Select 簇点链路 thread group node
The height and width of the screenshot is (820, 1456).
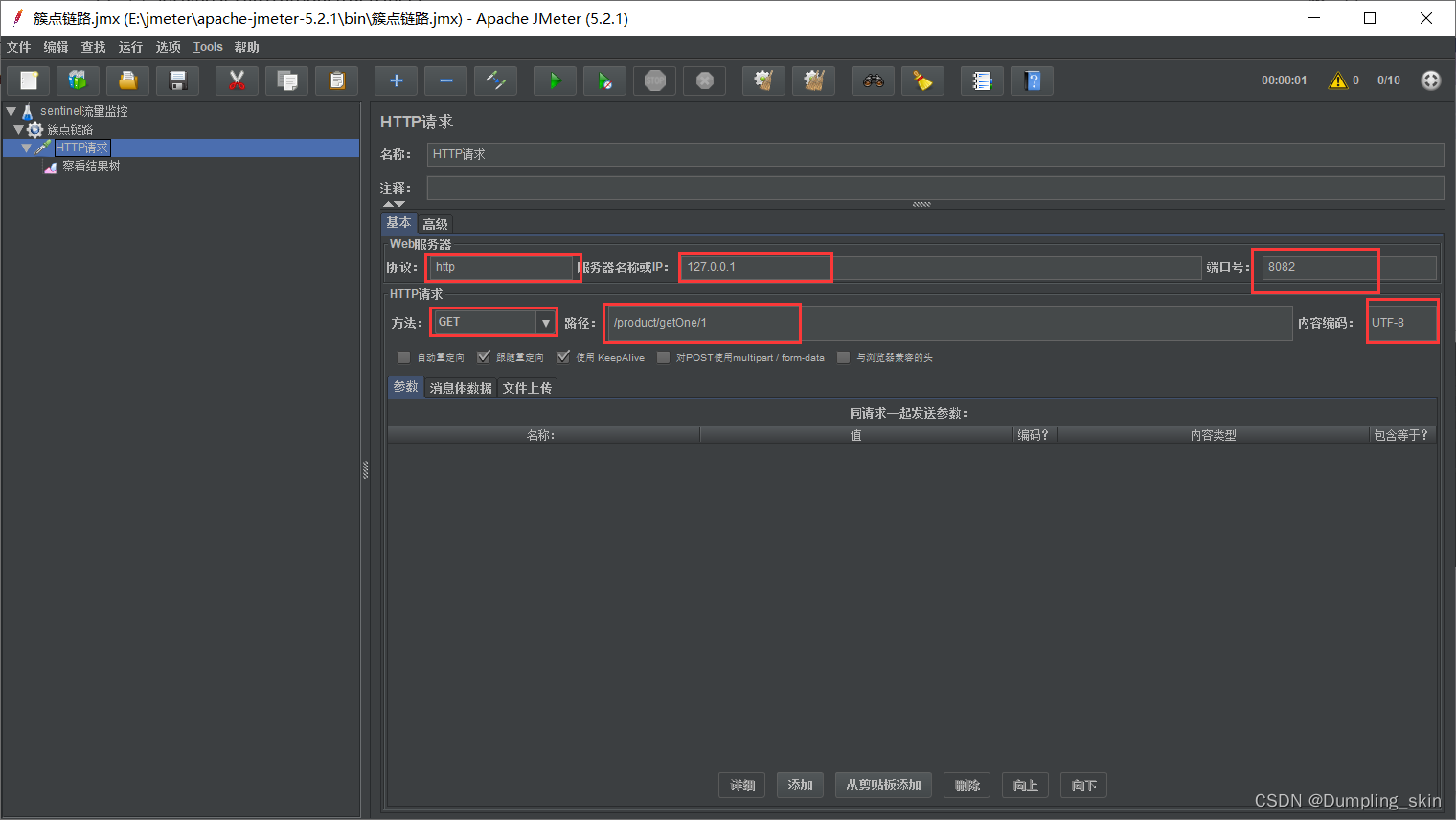[x=70, y=129]
